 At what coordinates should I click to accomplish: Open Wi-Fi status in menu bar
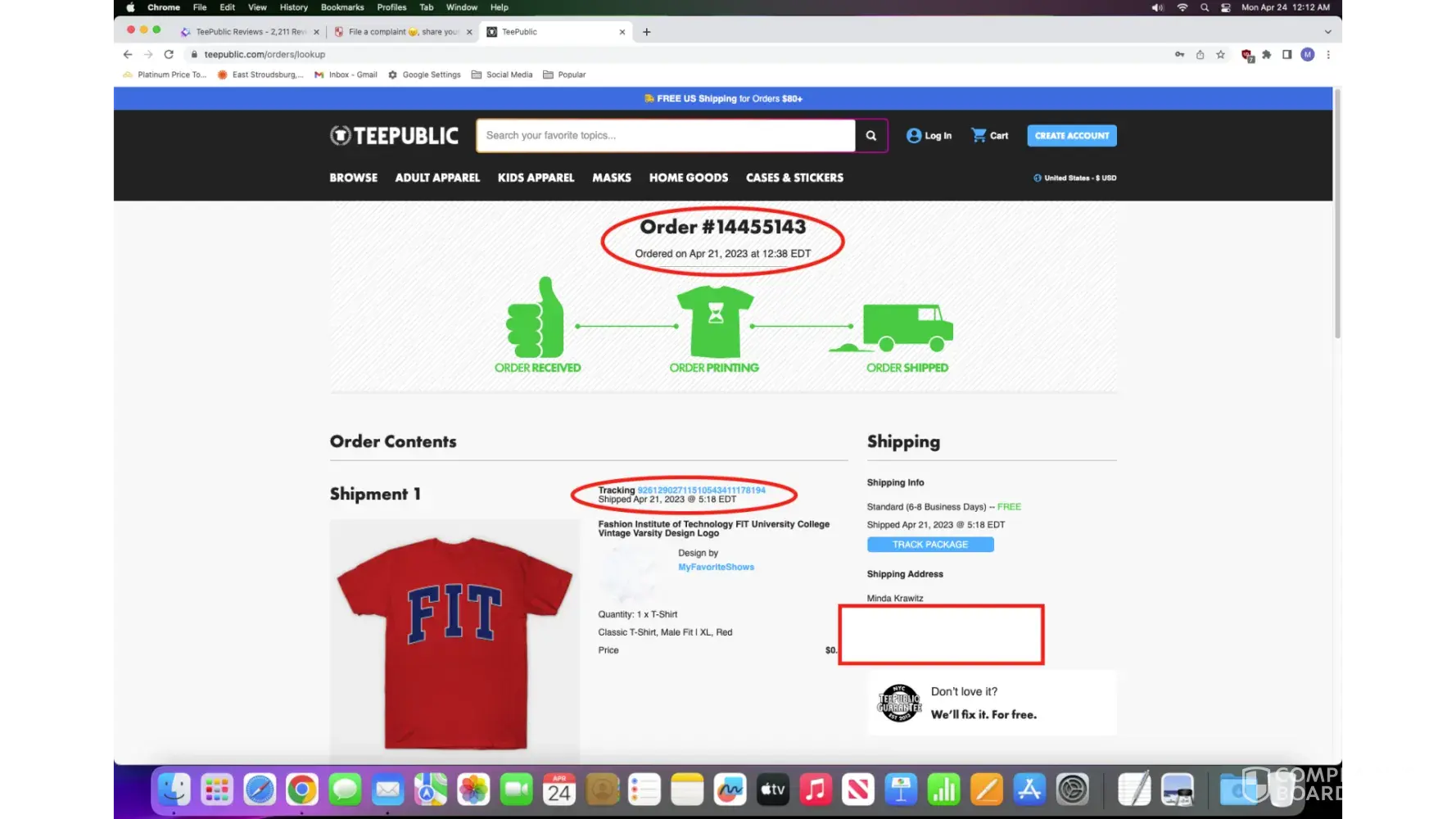pyautogui.click(x=1182, y=7)
